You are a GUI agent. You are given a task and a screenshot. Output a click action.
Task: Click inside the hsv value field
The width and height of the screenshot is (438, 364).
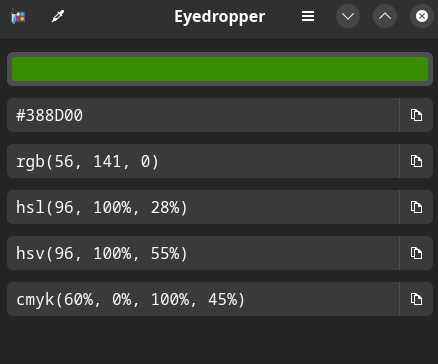tap(203, 253)
